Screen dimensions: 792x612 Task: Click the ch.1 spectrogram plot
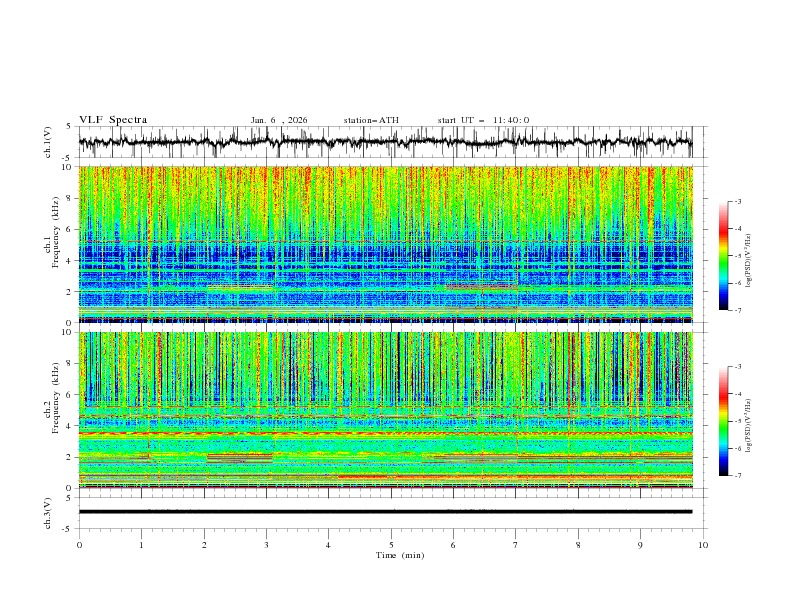click(x=385, y=244)
